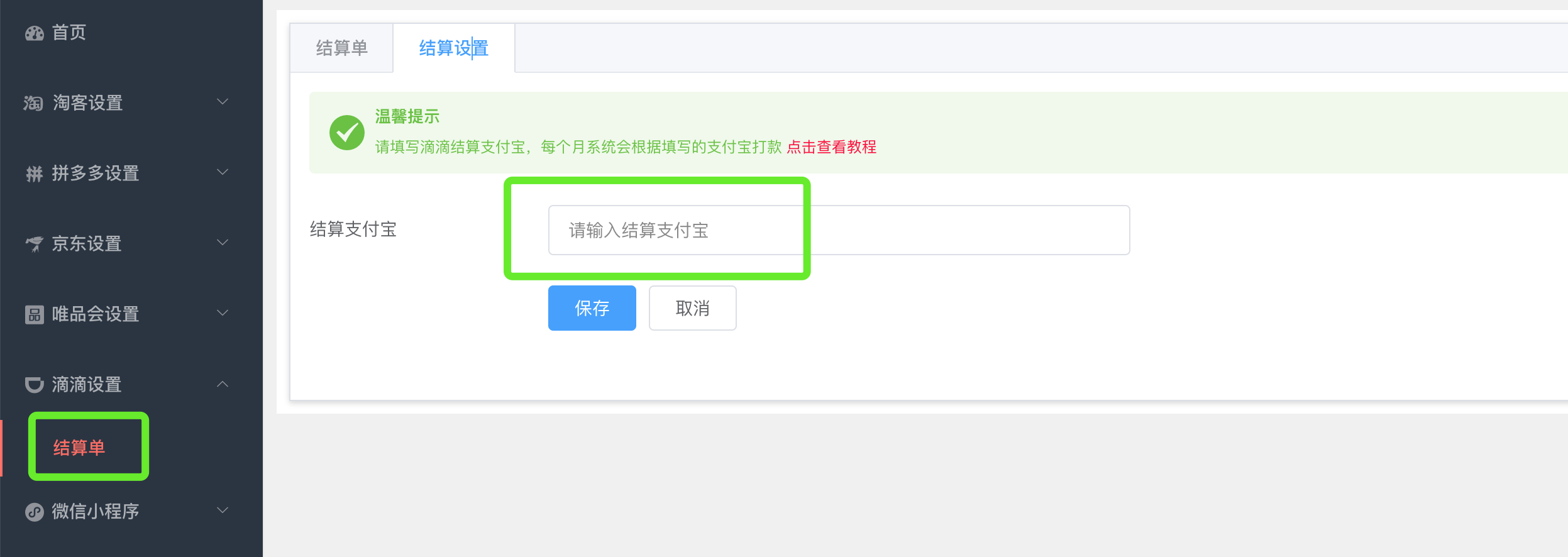Open the 点击查看教程 link
Screen dimensions: 1568x557
click(x=831, y=147)
